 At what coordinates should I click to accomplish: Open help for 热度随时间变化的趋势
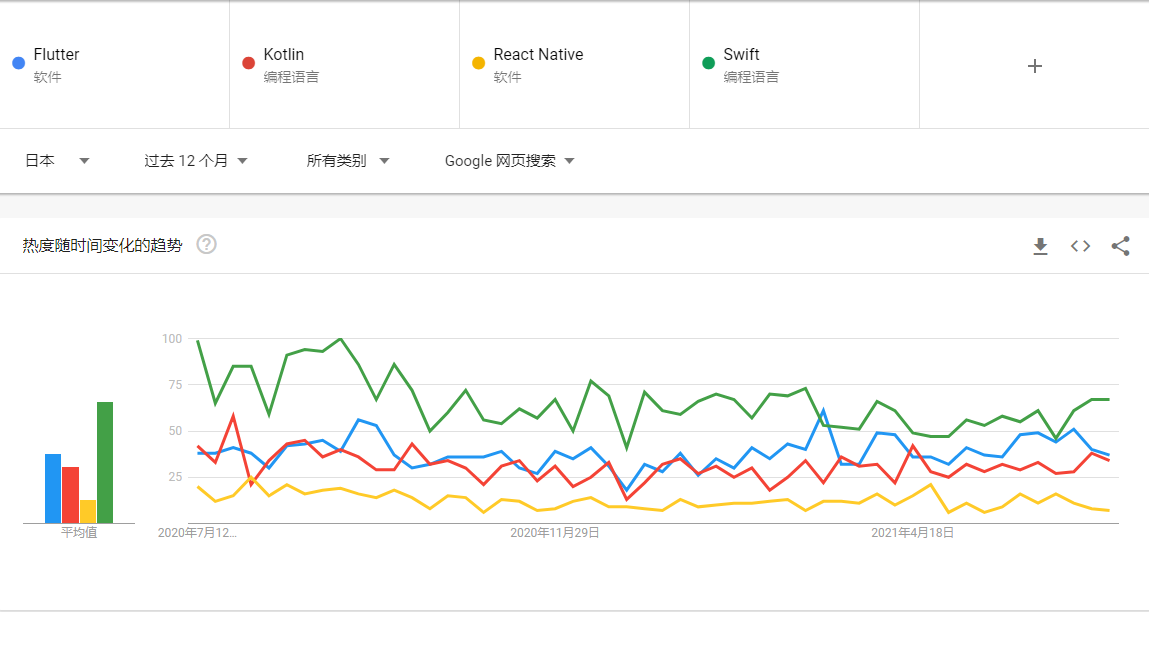(206, 245)
